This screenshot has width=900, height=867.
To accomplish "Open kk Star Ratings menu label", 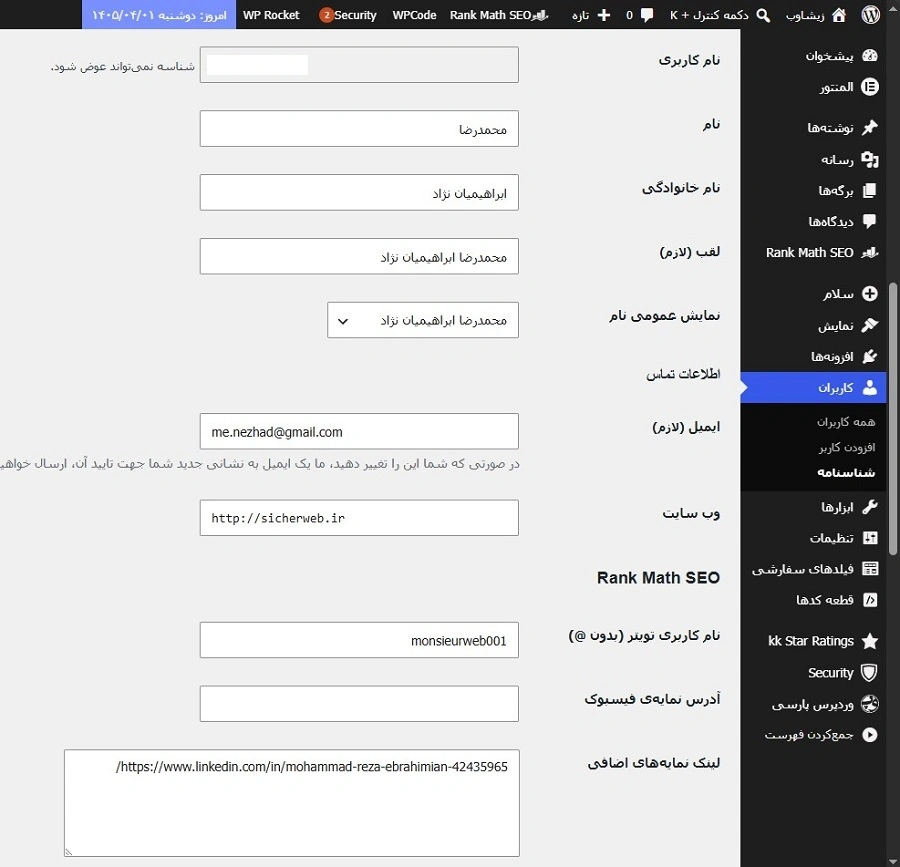I will pyautogui.click(x=810, y=641).
